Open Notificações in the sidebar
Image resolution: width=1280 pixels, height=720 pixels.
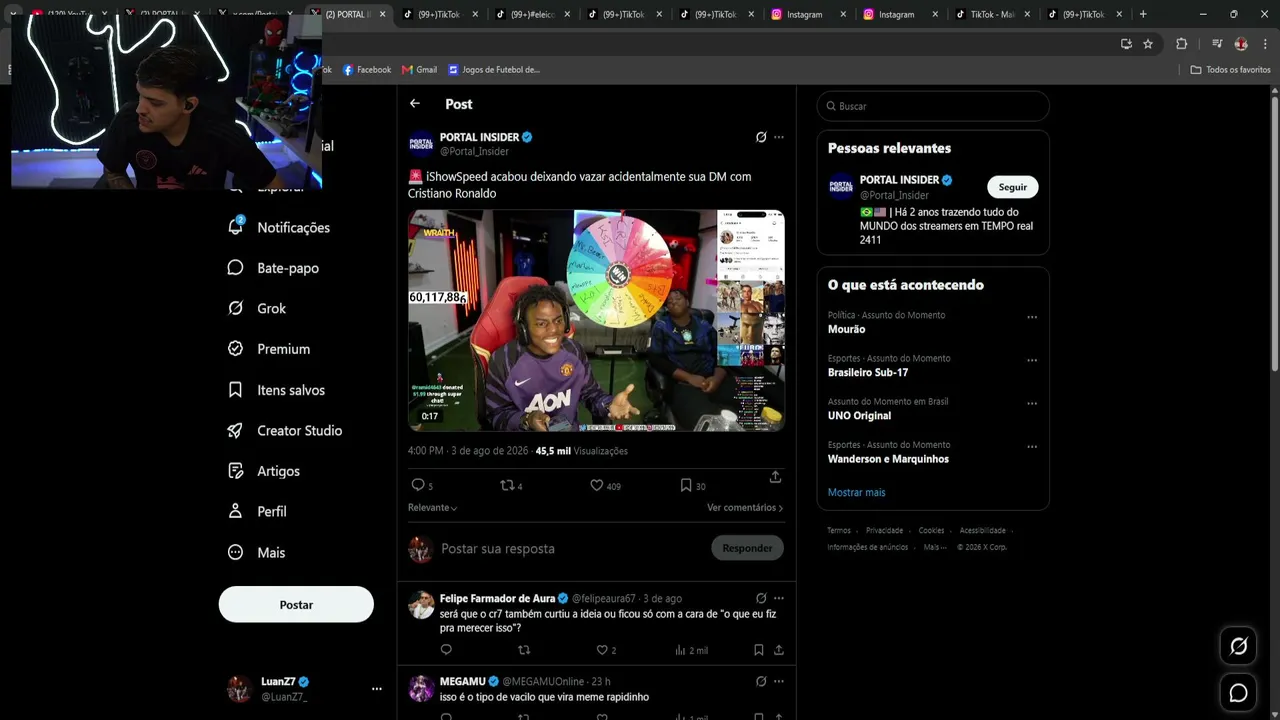[x=279, y=227]
